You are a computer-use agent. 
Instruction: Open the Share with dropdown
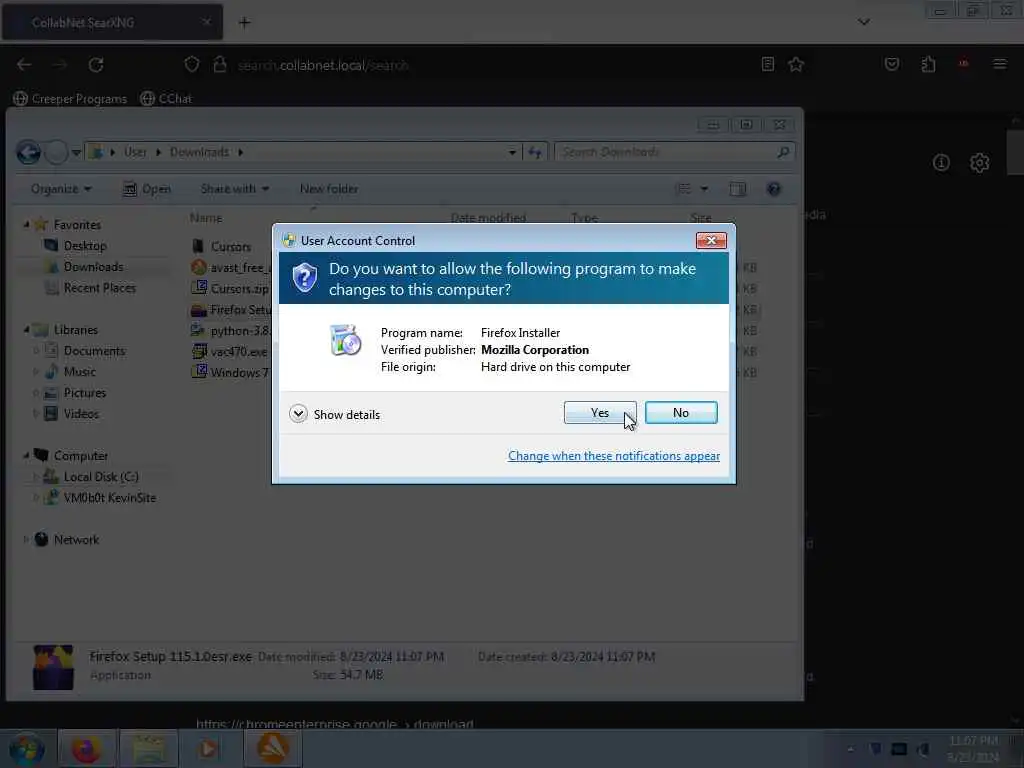click(234, 189)
